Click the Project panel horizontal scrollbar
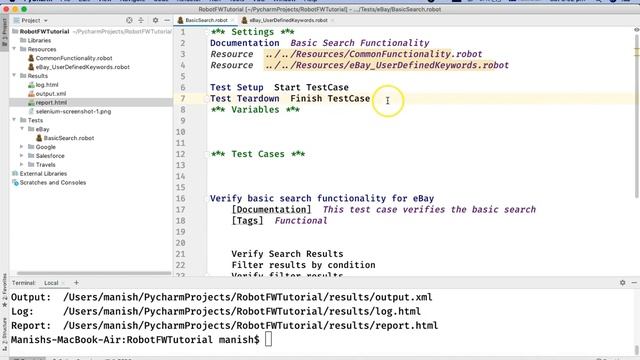Image resolution: width=640 pixels, height=360 pixels. click(94, 273)
